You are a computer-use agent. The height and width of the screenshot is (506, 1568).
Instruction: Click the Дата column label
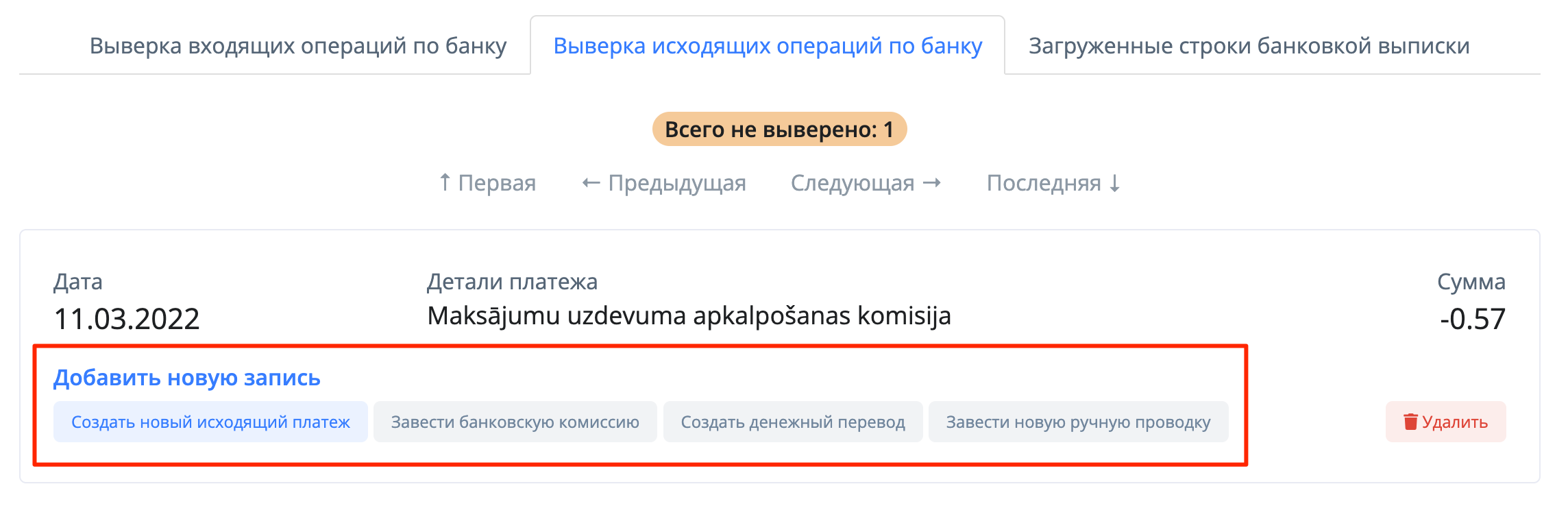point(78,282)
